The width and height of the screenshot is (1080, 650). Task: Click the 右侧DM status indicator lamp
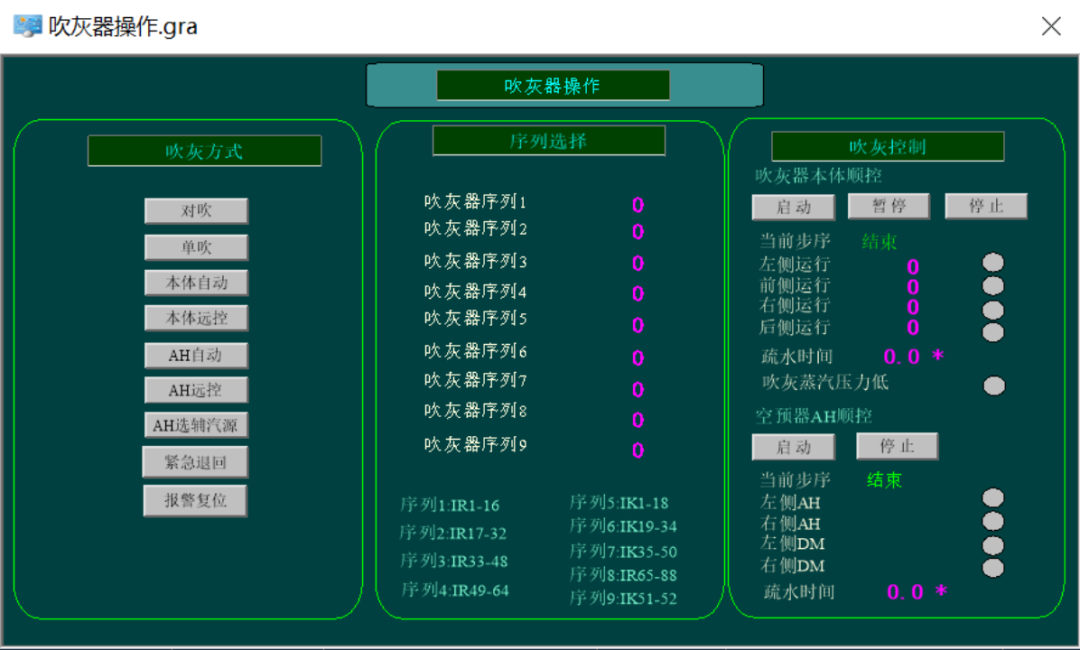pos(992,568)
